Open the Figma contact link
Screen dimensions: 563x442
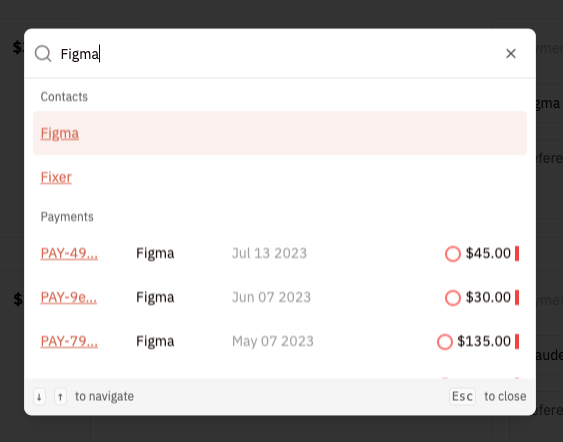[60, 133]
